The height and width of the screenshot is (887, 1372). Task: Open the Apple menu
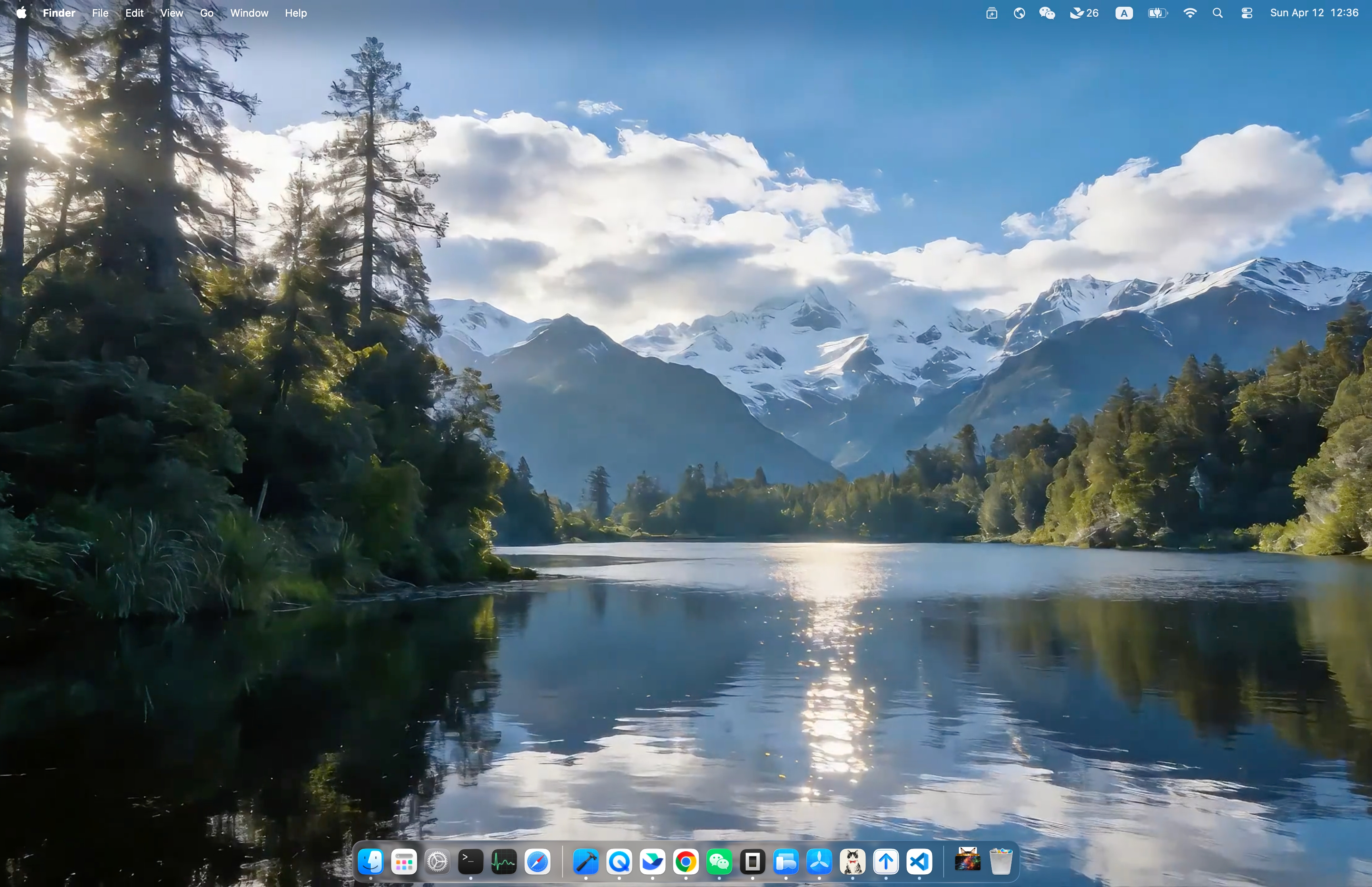pyautogui.click(x=21, y=13)
